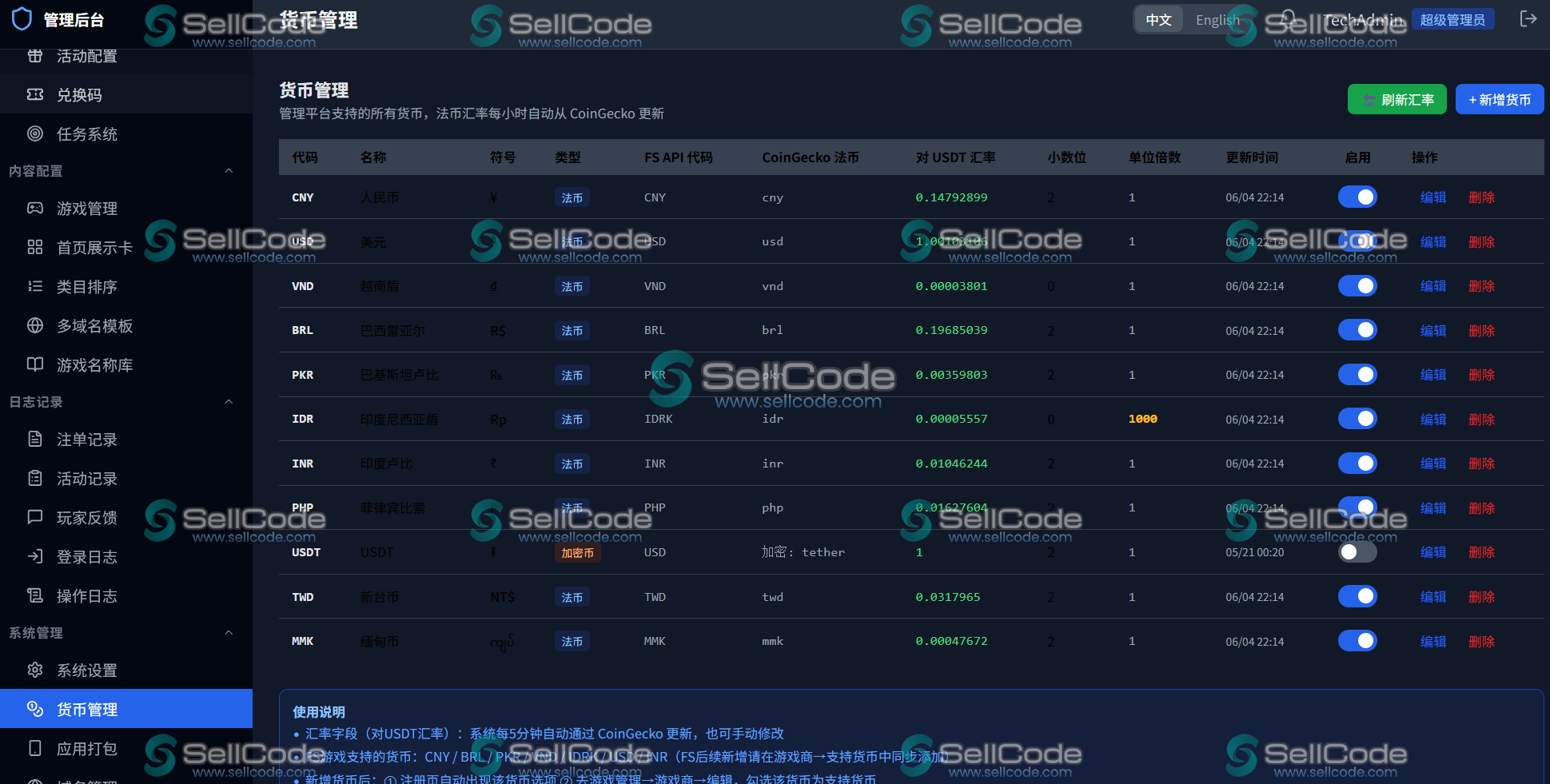Click the document icon beside 注单记录

click(35, 439)
